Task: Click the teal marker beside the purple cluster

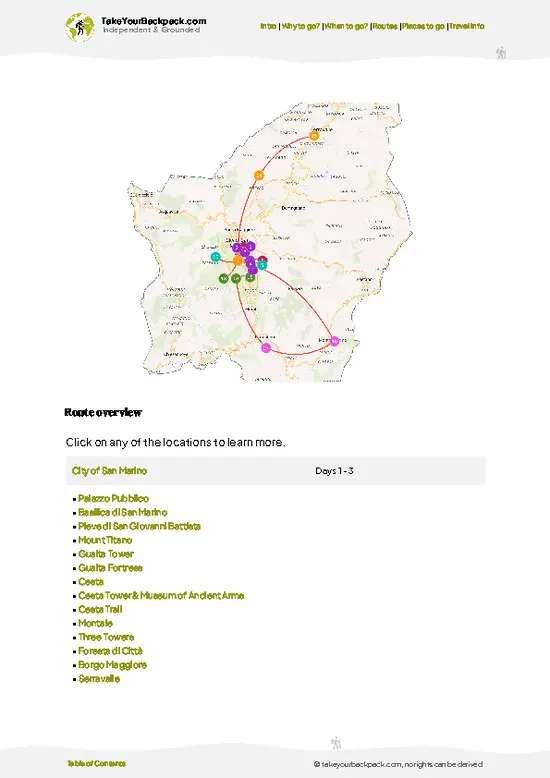Action: coord(263,265)
